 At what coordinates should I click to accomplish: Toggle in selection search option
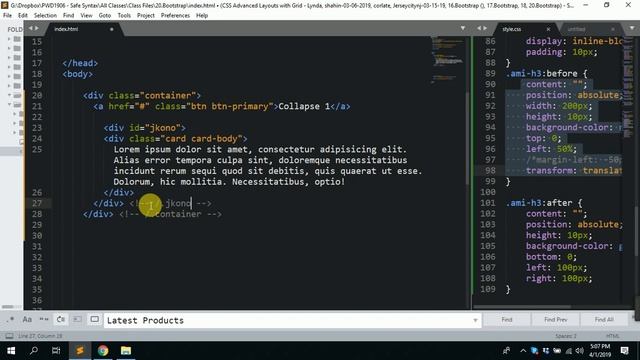(x=77, y=320)
